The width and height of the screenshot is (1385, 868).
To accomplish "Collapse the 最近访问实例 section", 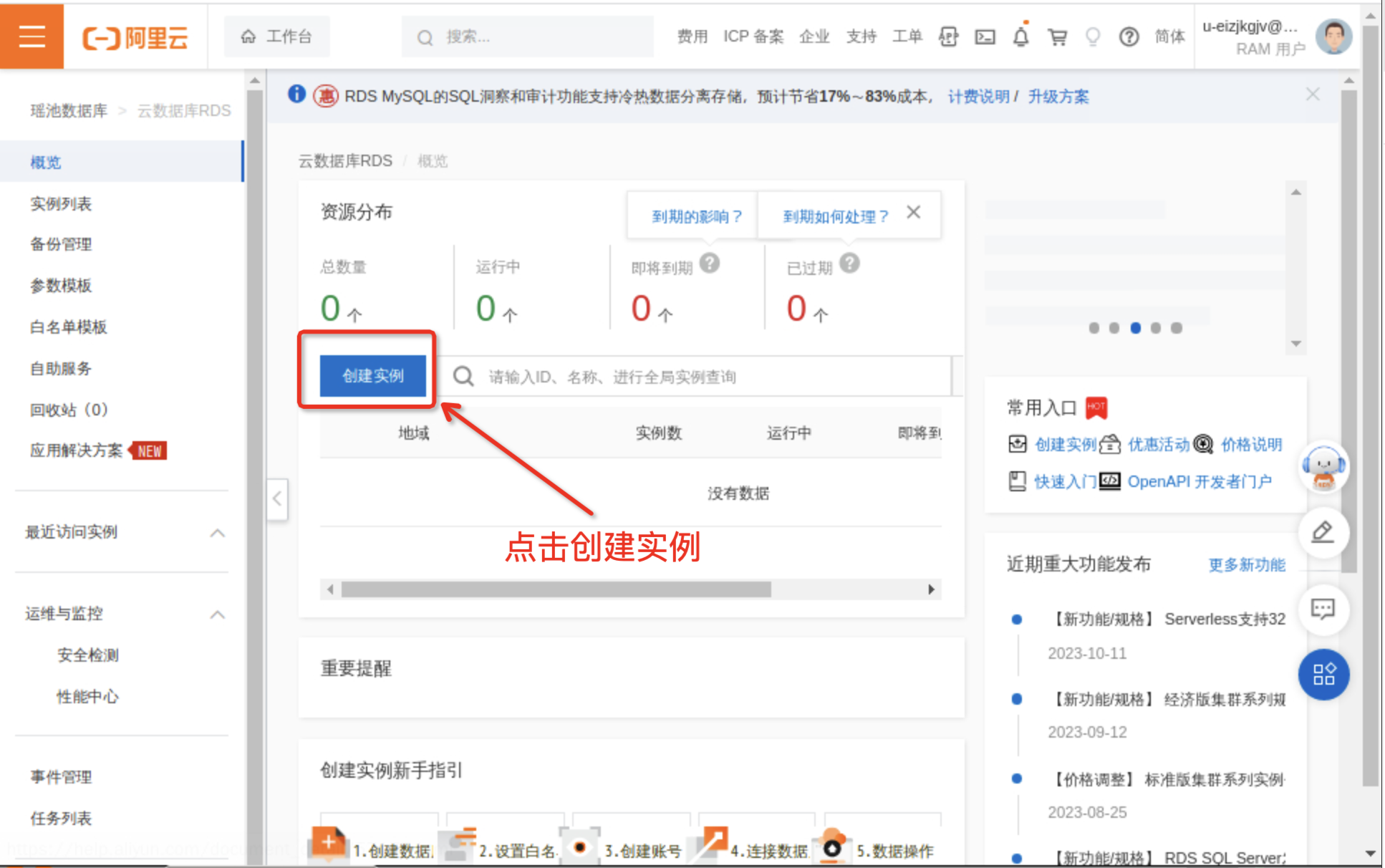I will pyautogui.click(x=218, y=533).
